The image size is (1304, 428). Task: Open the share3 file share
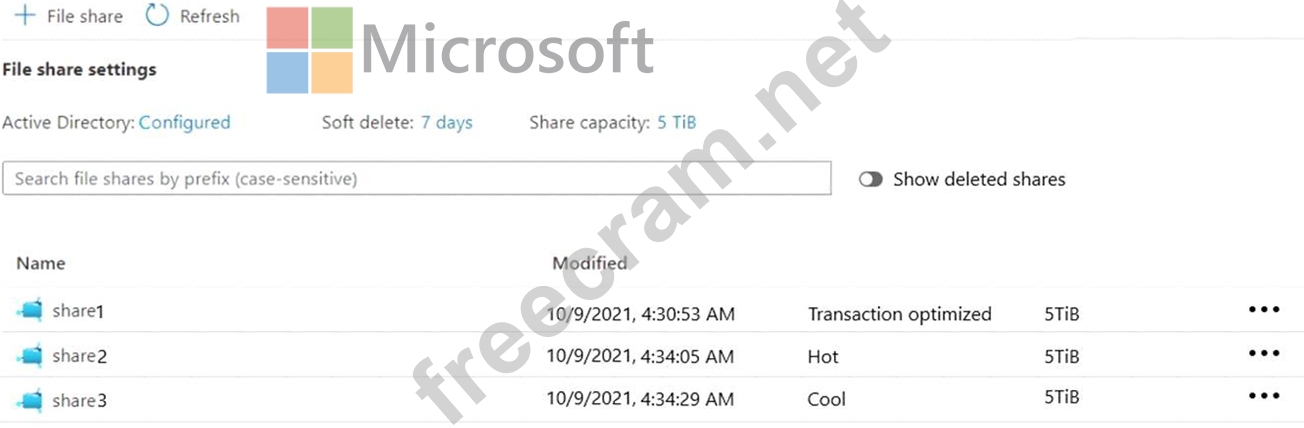(x=79, y=401)
